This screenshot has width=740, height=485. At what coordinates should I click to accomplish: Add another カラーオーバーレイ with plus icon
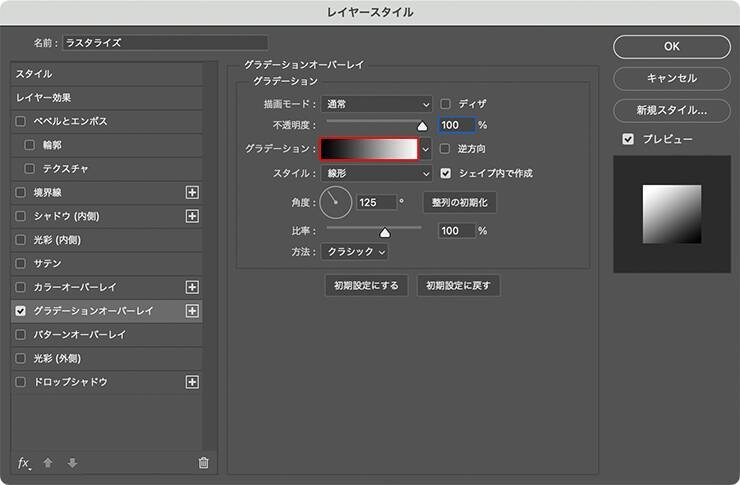tap(193, 287)
